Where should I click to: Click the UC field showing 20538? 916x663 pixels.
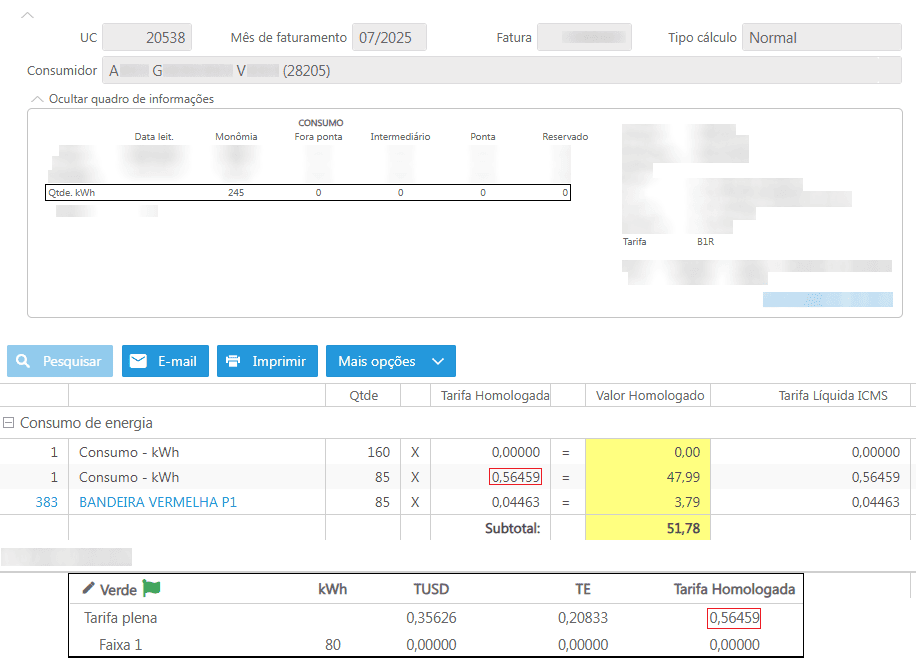pyautogui.click(x=147, y=37)
